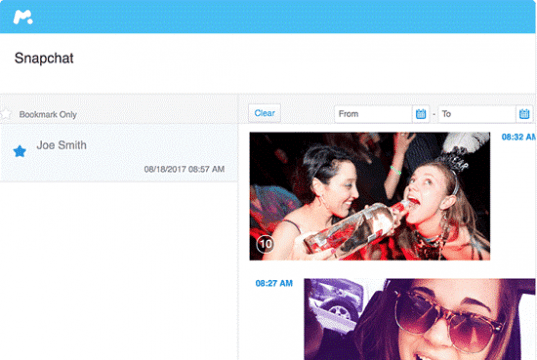Click the Clear button

click(x=264, y=113)
